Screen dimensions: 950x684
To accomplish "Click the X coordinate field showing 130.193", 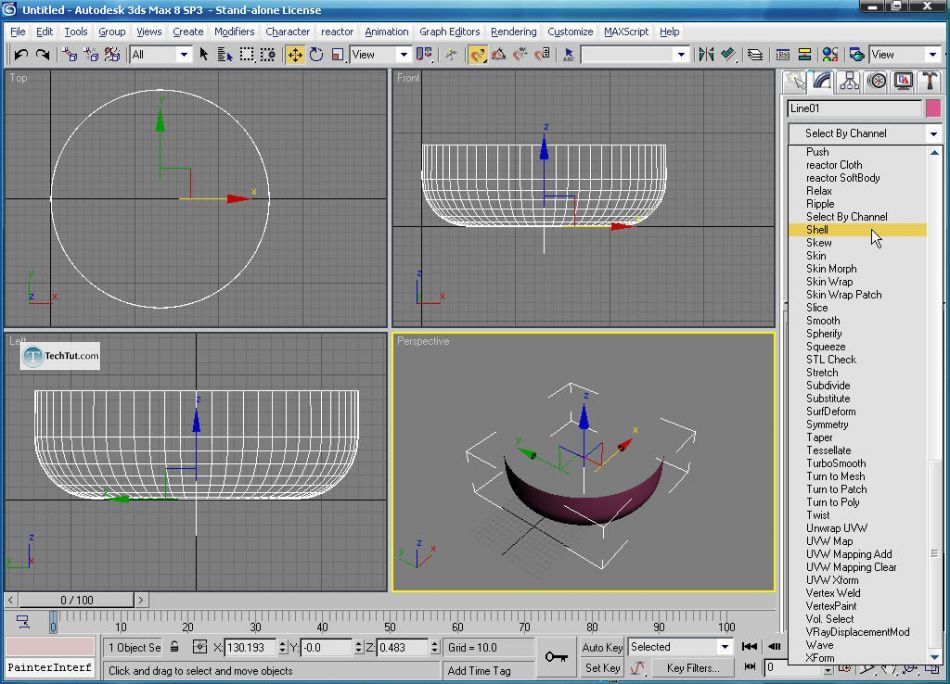I will pos(250,648).
